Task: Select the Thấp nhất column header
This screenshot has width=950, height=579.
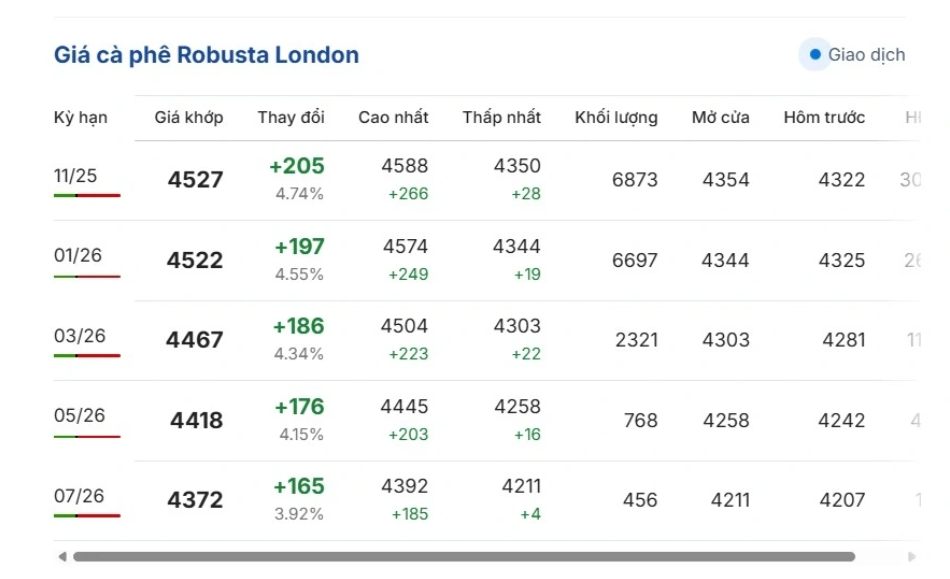Action: [501, 117]
